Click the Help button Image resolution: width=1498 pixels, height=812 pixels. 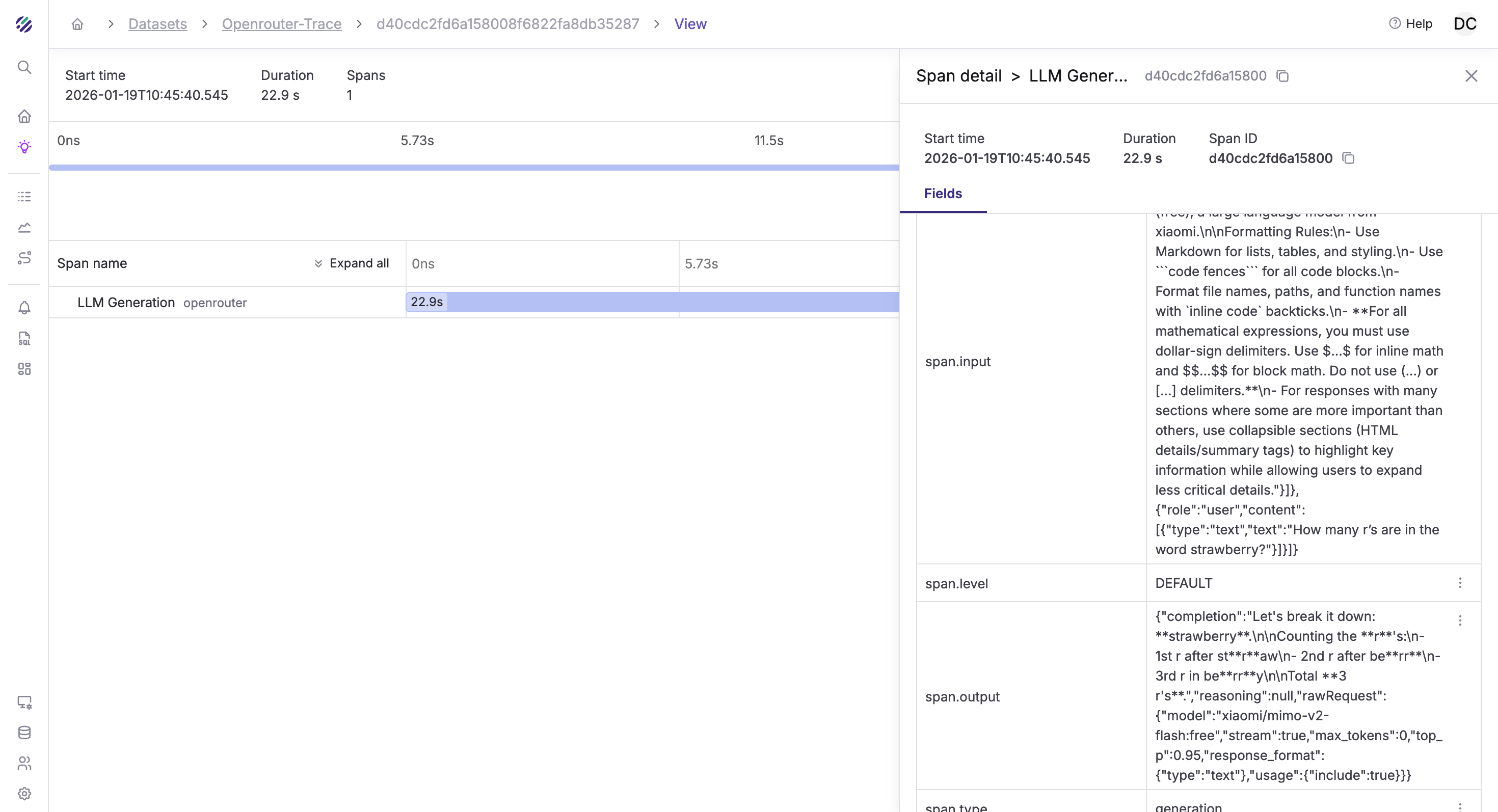pos(1410,24)
